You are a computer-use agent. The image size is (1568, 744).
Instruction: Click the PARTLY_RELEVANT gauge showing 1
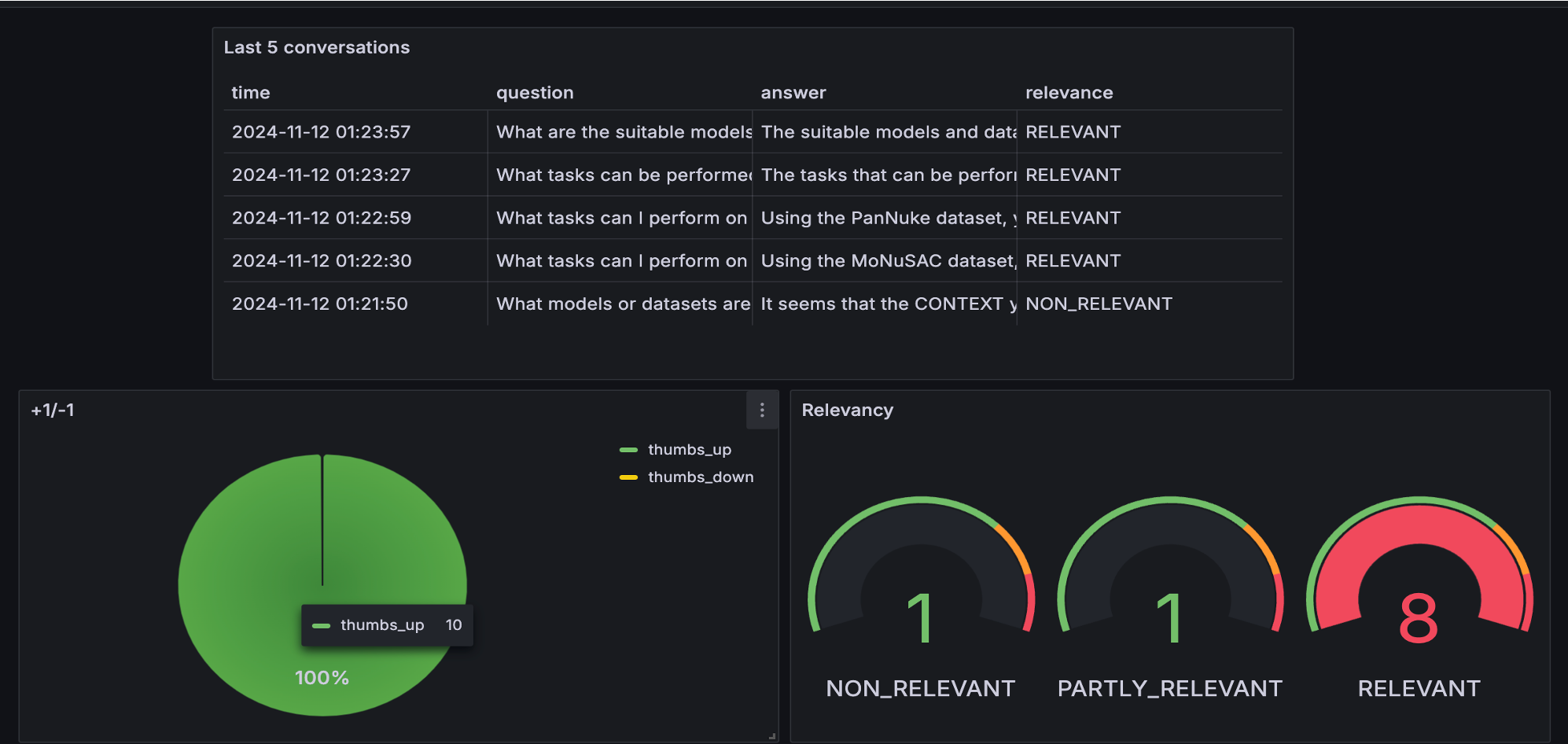coord(1169,582)
